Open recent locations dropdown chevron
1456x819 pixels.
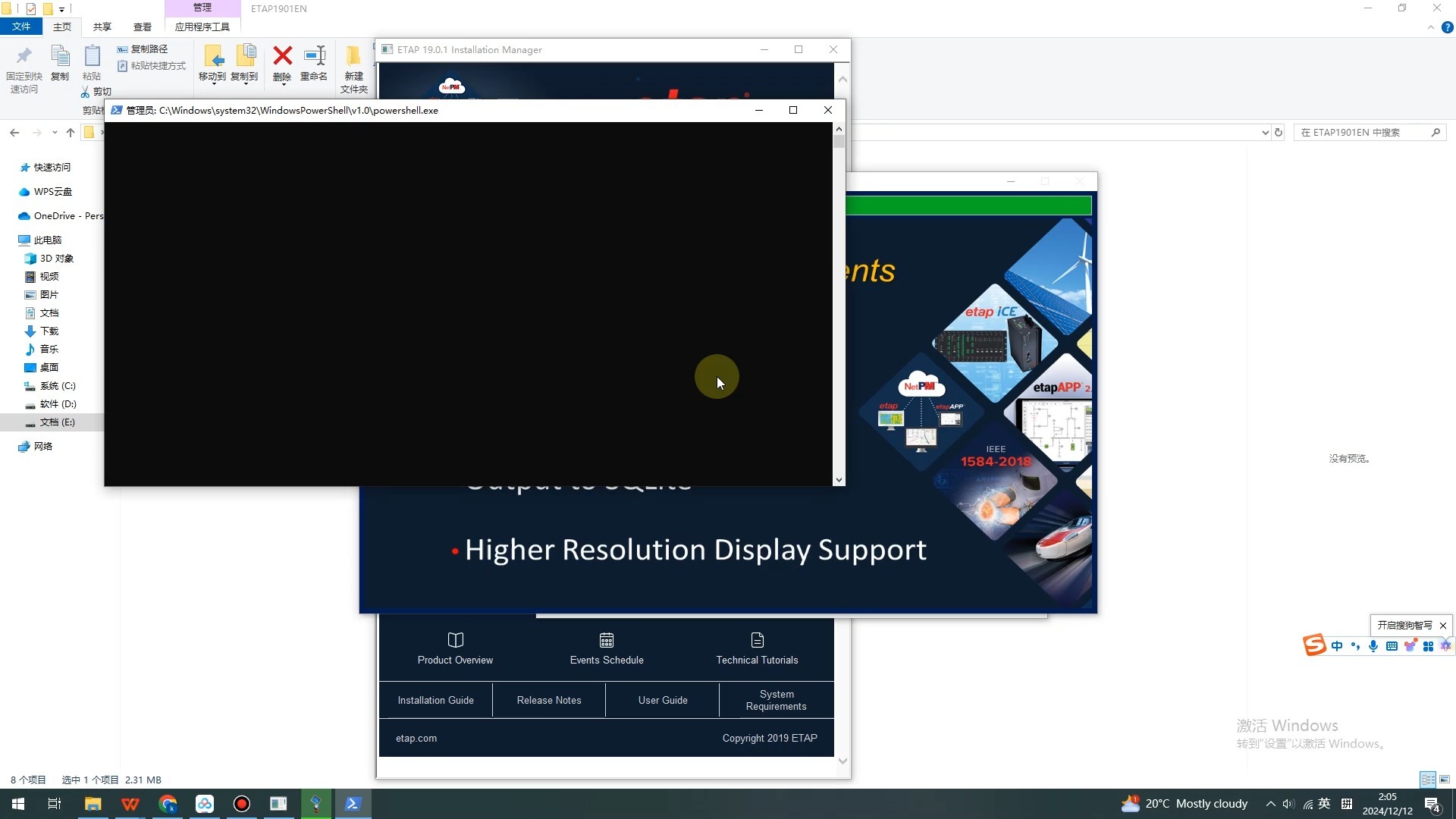coord(55,133)
